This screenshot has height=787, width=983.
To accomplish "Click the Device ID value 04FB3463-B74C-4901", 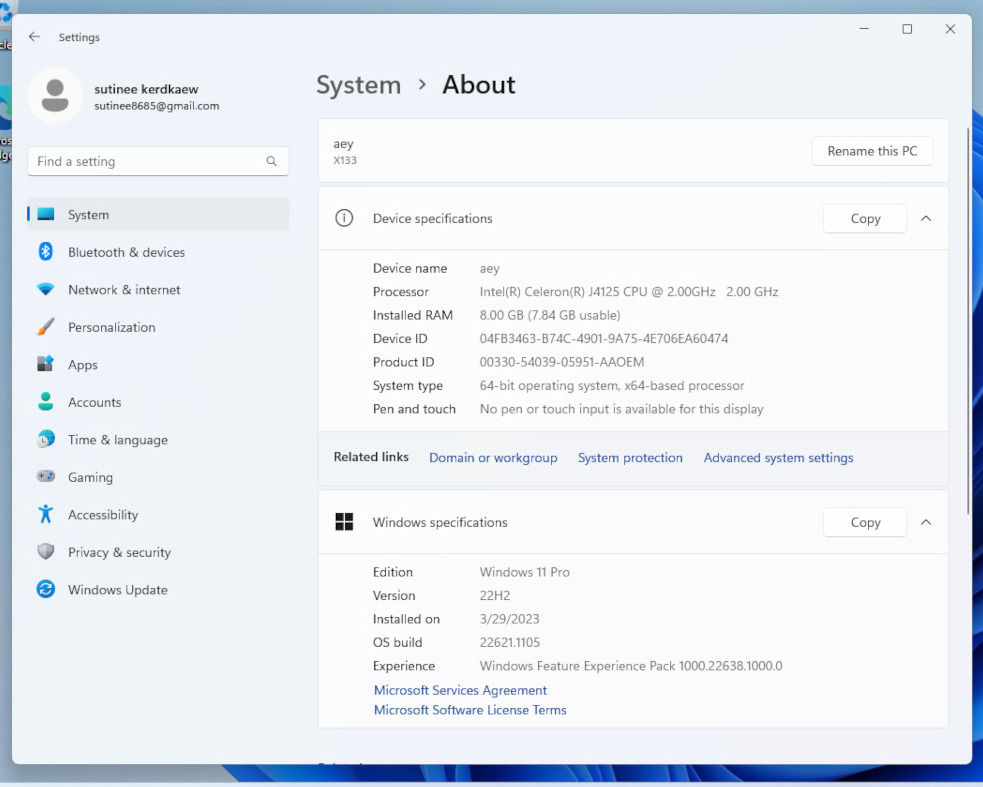I will pos(604,339).
